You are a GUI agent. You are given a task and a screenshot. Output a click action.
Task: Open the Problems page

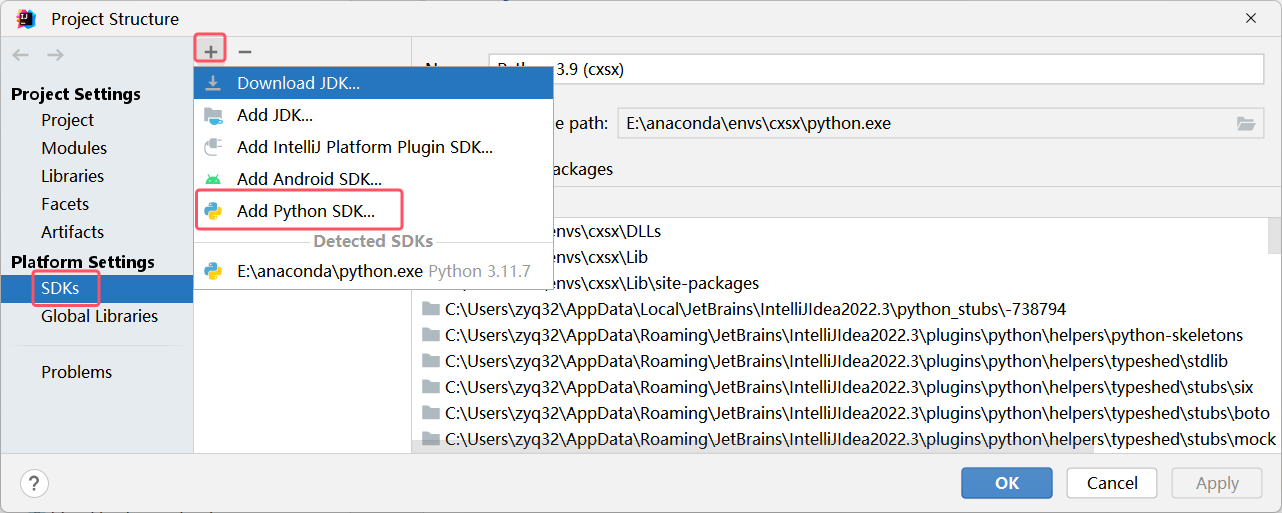click(76, 372)
